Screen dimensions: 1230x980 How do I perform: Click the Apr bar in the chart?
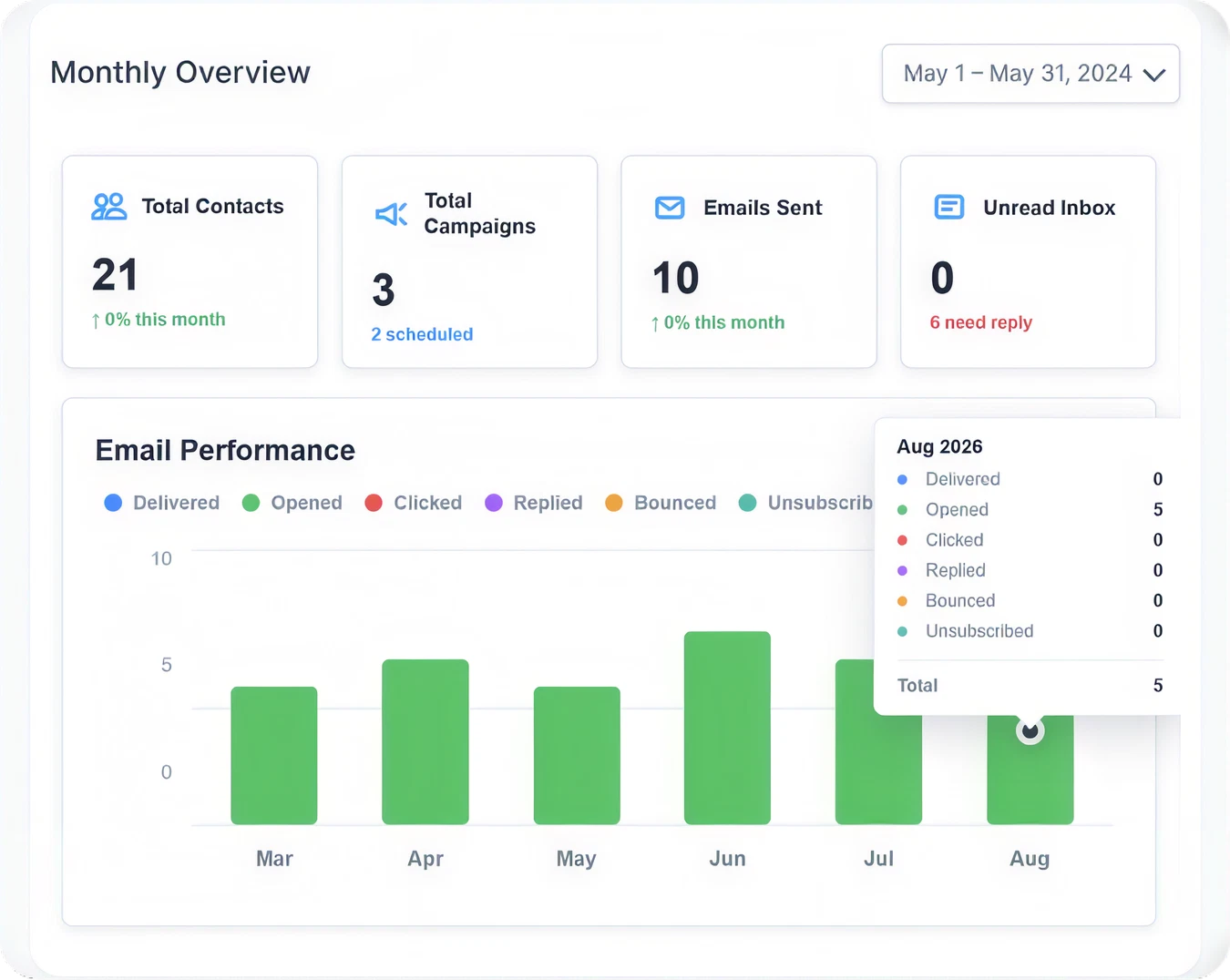[425, 742]
